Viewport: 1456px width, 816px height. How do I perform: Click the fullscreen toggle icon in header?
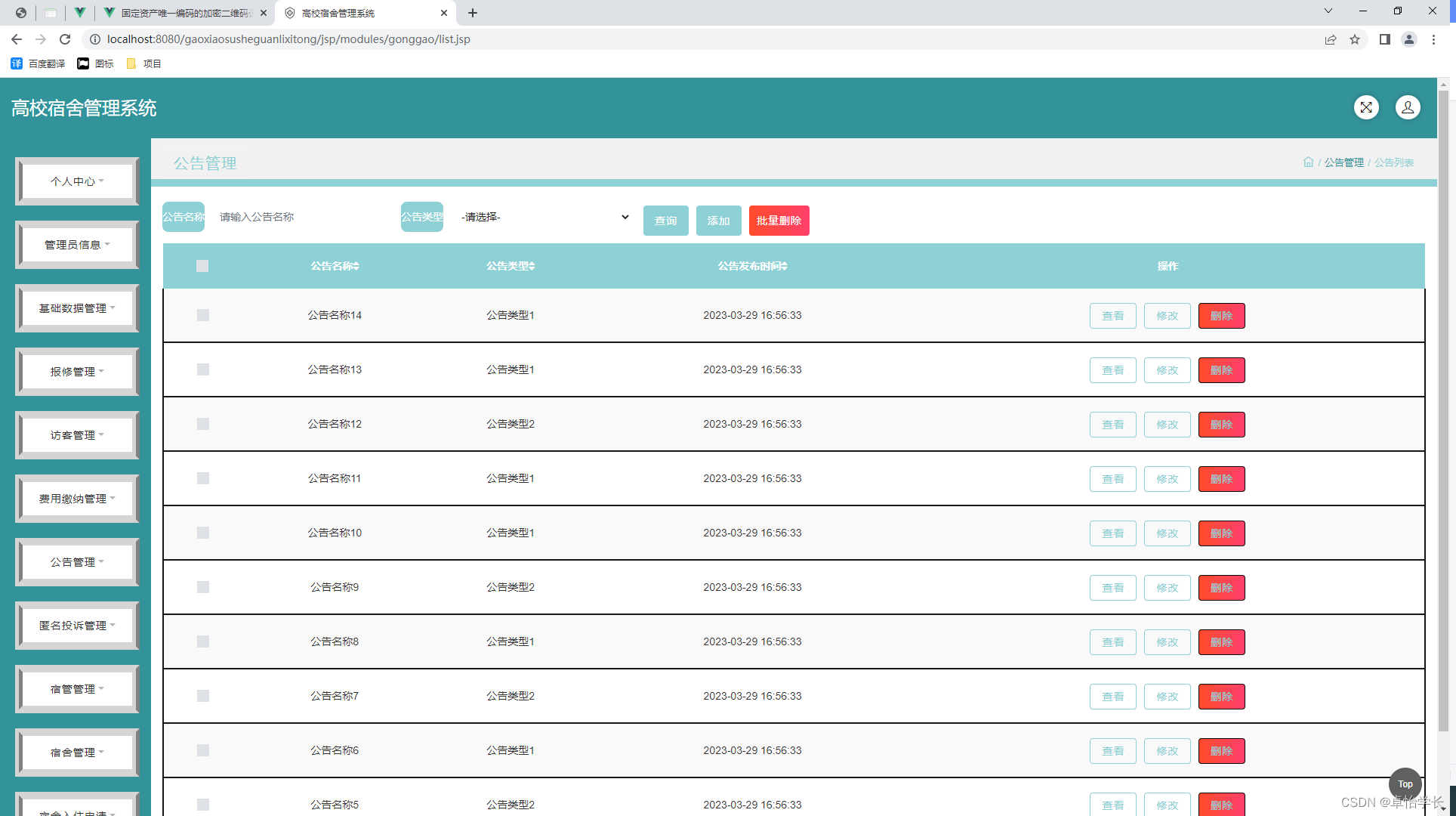point(1366,107)
